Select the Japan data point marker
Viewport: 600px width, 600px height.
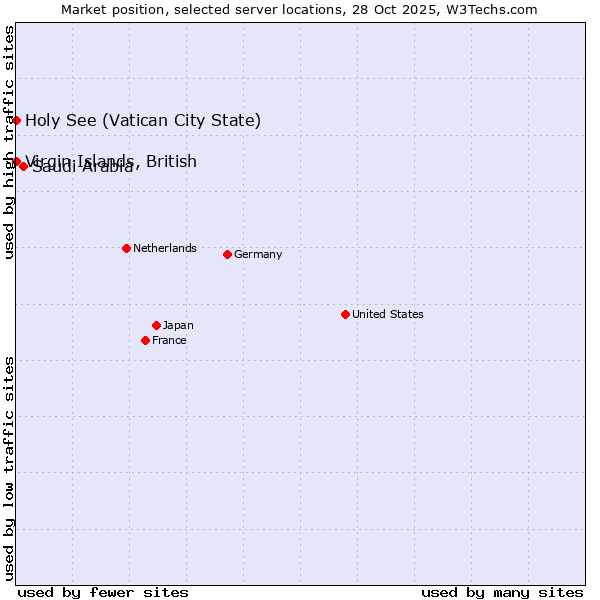click(x=156, y=325)
